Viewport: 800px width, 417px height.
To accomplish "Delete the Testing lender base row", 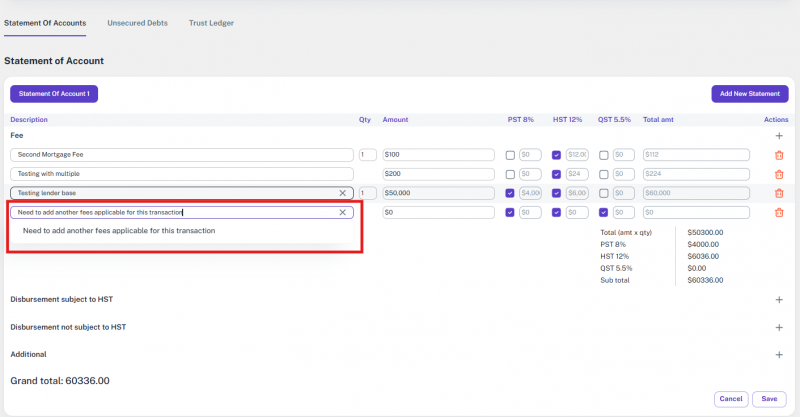I will (779, 193).
